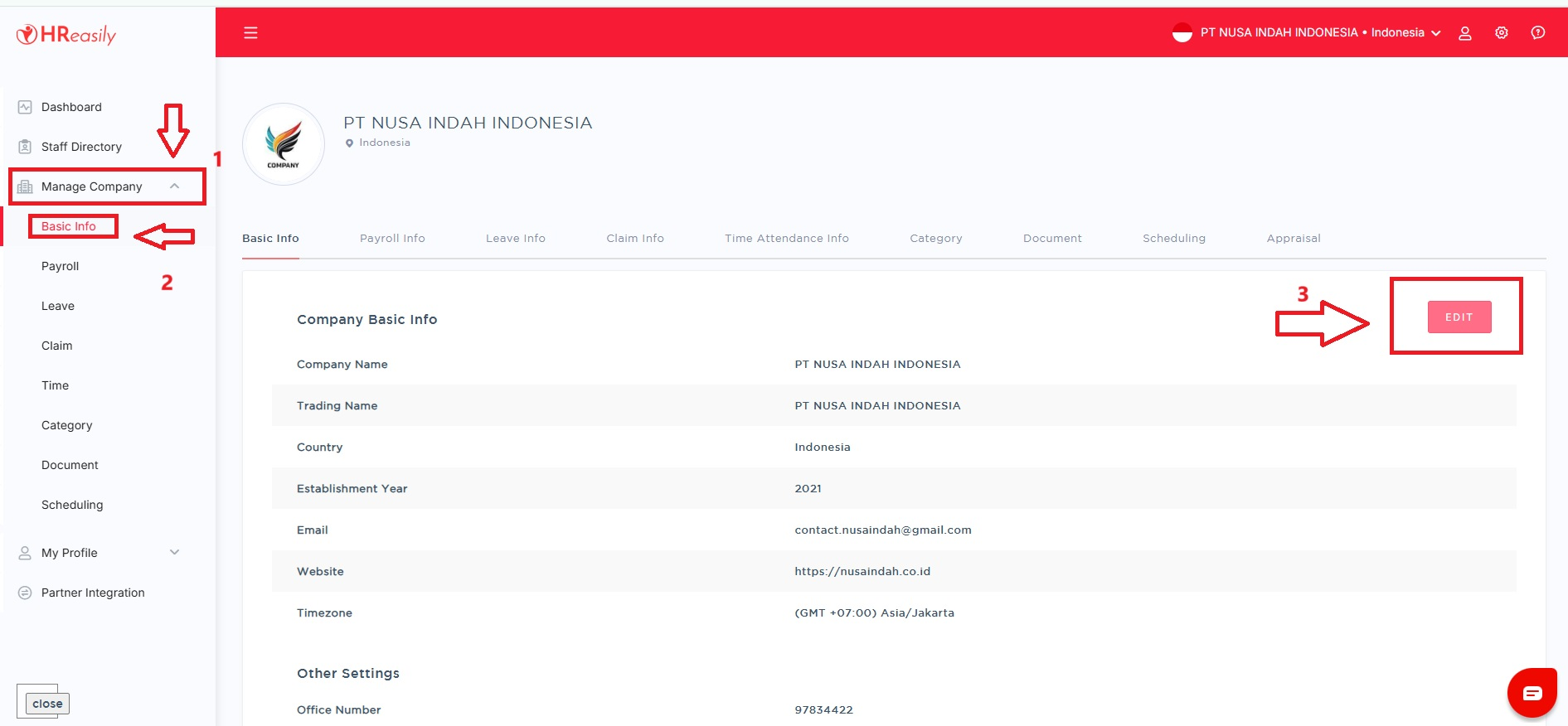This screenshot has height=726, width=1568.
Task: Click the Manage Company building icon
Action: [x=25, y=186]
